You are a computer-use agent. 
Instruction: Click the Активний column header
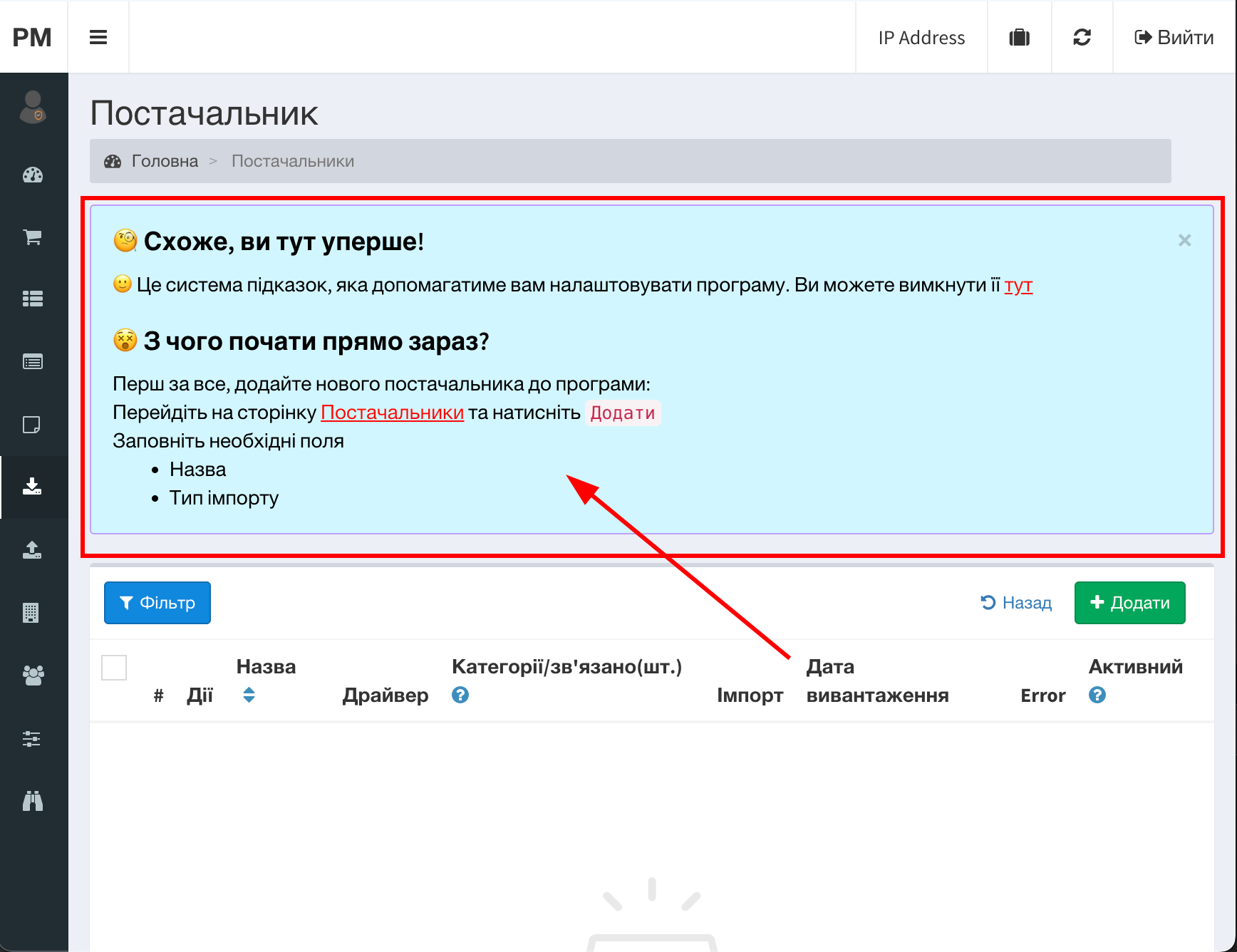pos(1136,667)
